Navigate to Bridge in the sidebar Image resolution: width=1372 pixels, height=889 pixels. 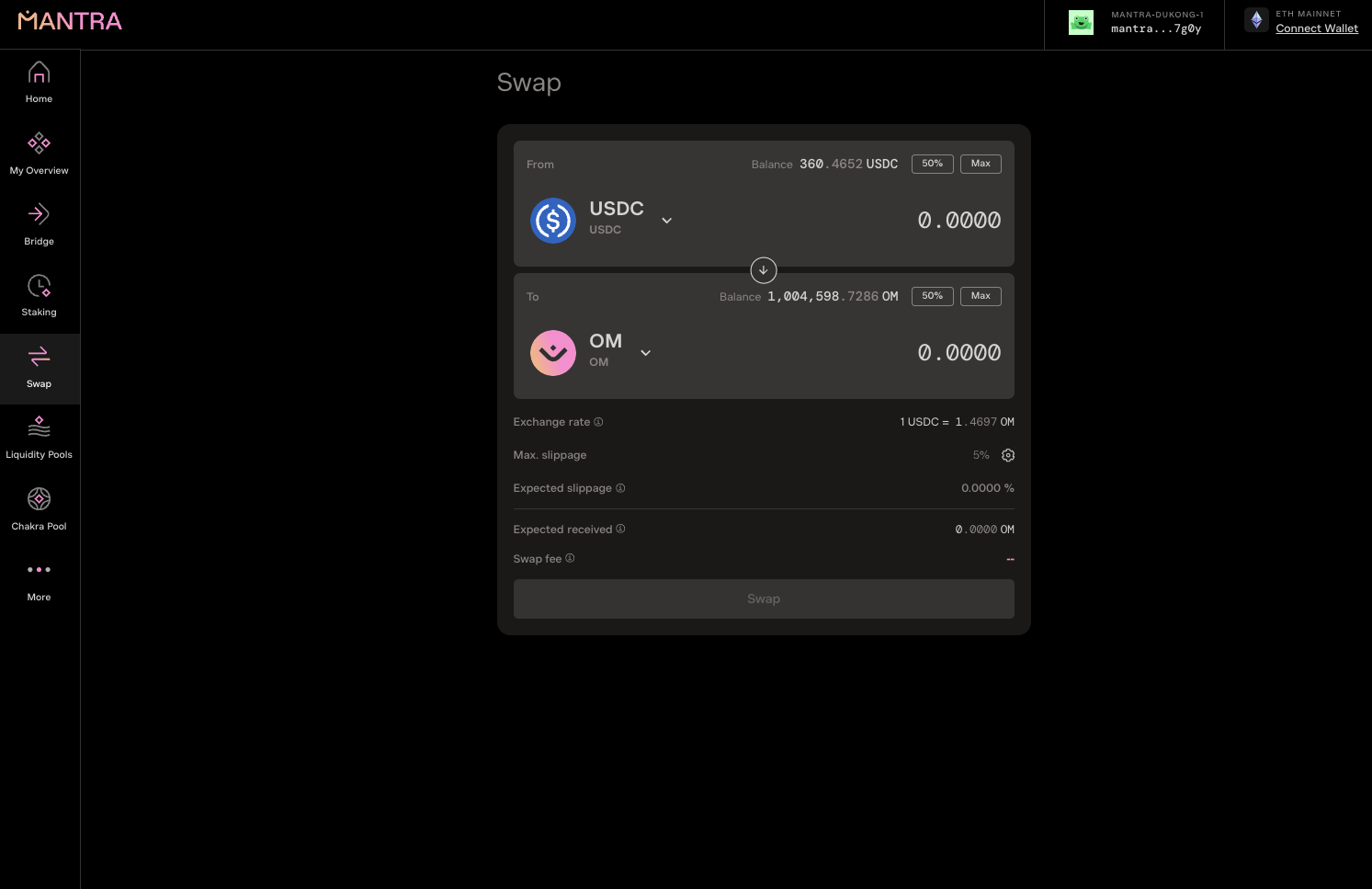[39, 224]
